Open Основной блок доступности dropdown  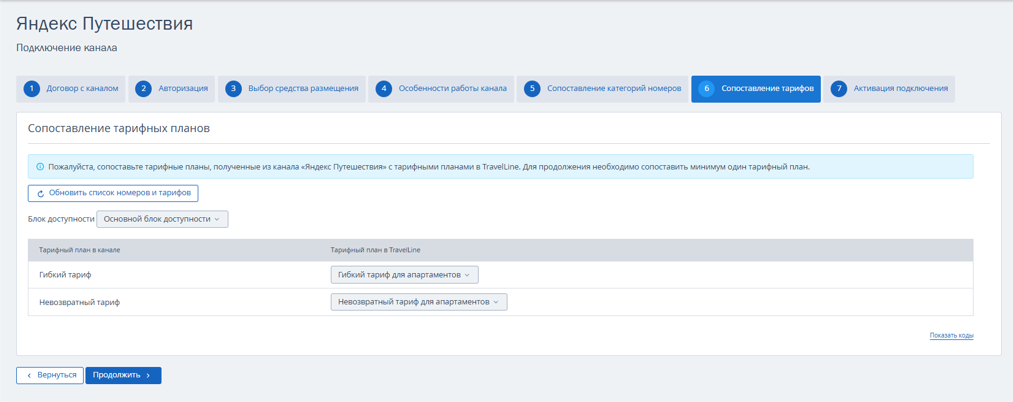pyautogui.click(x=162, y=219)
